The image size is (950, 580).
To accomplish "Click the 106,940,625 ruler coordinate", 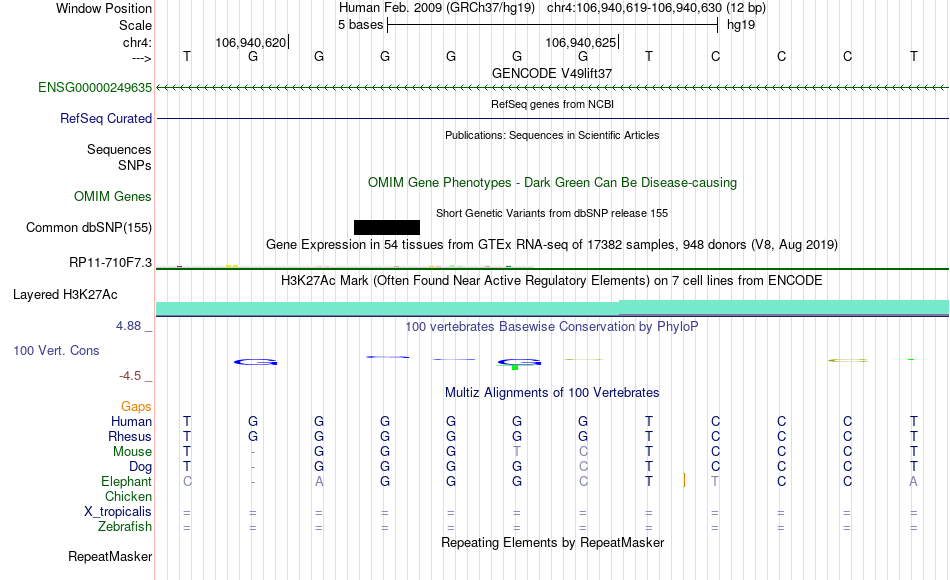I will click(580, 42).
